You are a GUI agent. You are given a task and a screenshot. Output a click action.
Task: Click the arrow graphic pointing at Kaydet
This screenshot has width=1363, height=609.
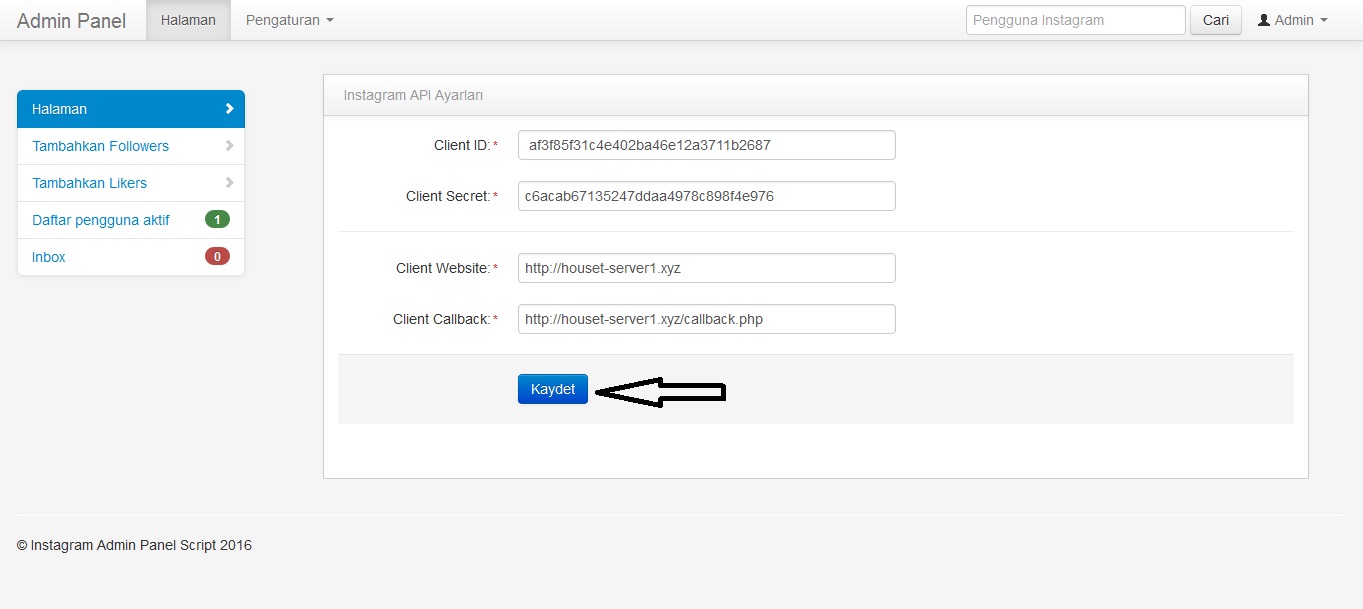tap(660, 391)
